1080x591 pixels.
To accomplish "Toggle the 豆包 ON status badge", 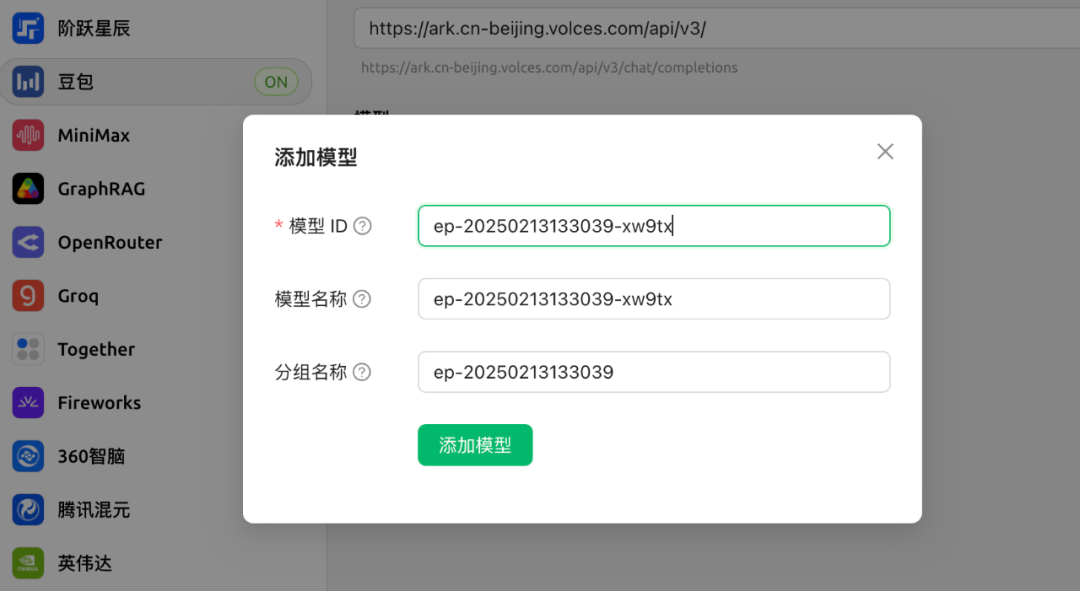I will (x=276, y=82).
